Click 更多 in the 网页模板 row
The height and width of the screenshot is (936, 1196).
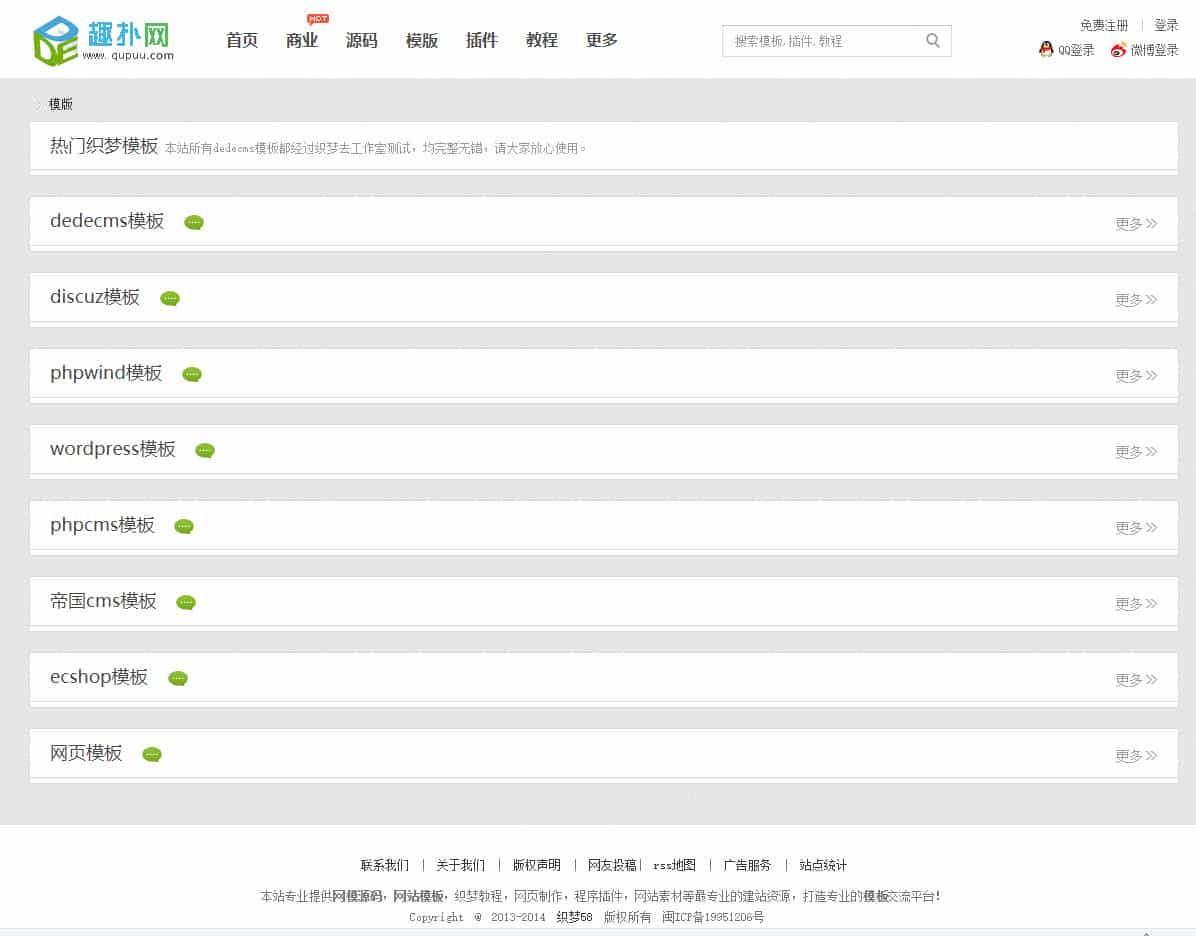pyautogui.click(x=1136, y=756)
